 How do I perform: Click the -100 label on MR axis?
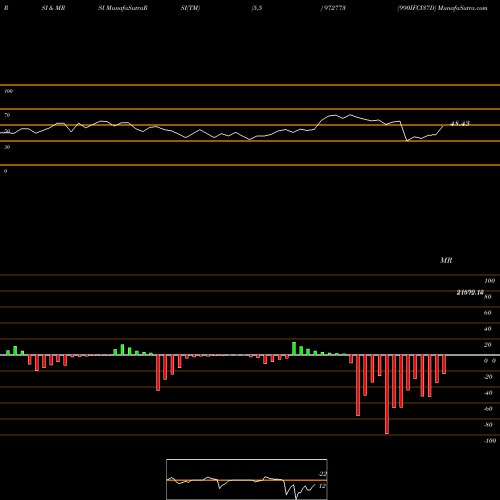click(x=490, y=441)
